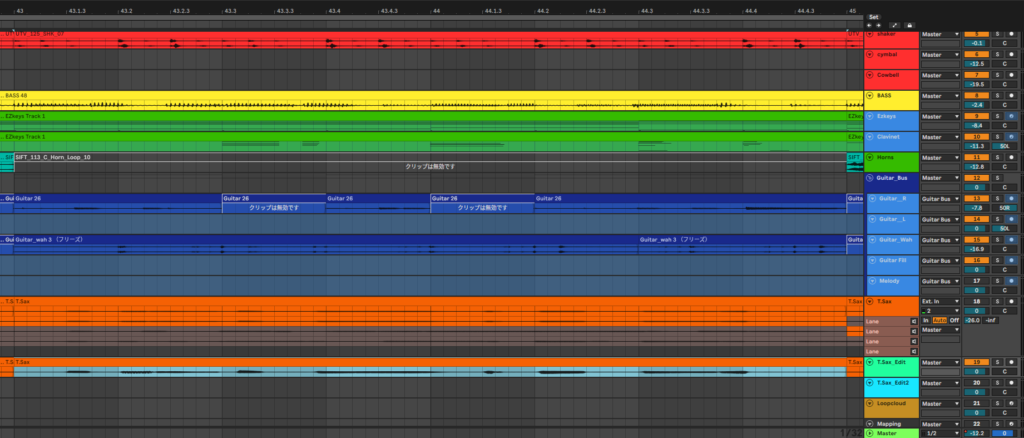Select the SIFT_113_C_Horn_Loop_10 clip
This screenshot has height=438, width=1024.
coord(200,157)
